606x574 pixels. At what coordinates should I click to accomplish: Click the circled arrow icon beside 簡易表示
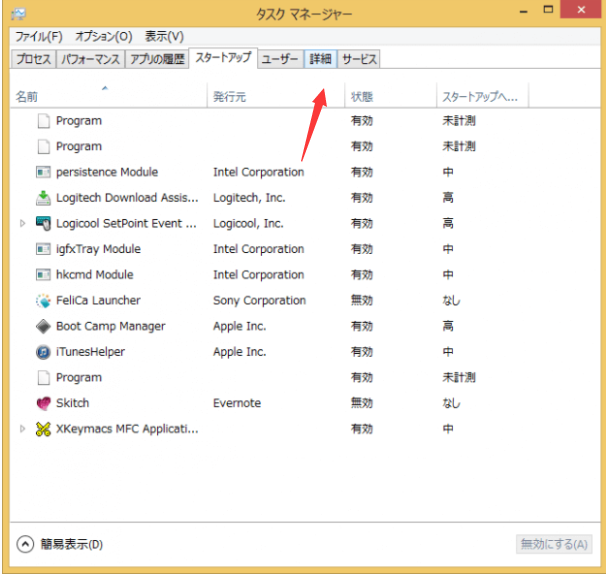pos(25,544)
